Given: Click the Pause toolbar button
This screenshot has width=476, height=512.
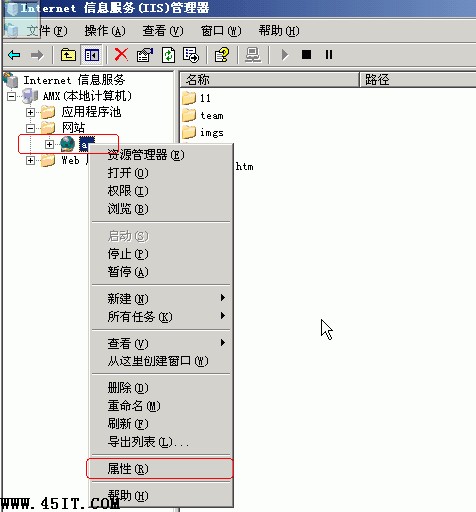Looking at the screenshot, I should click(329, 54).
